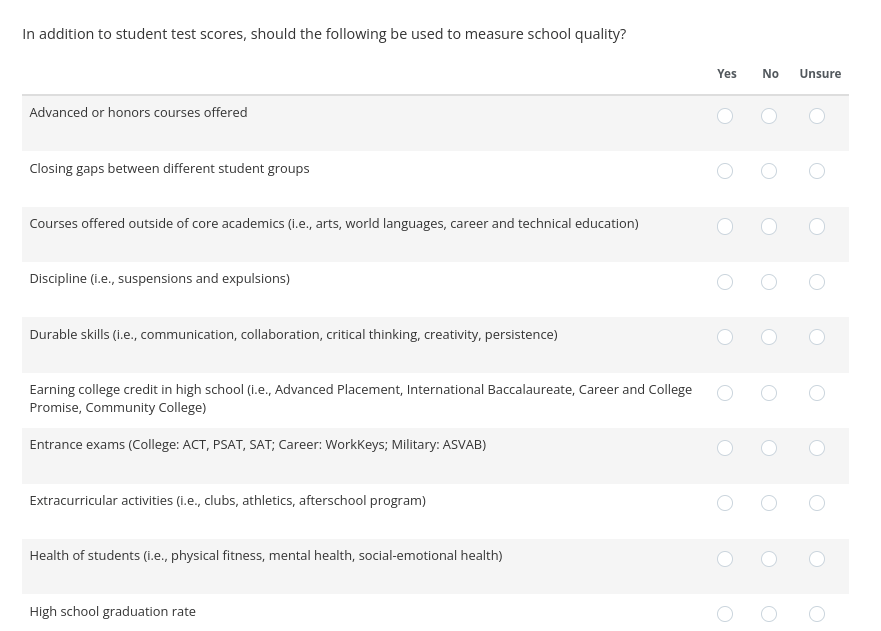Choose No for Extracurricular activities
Viewport: 881px width, 631px height.
(x=769, y=503)
